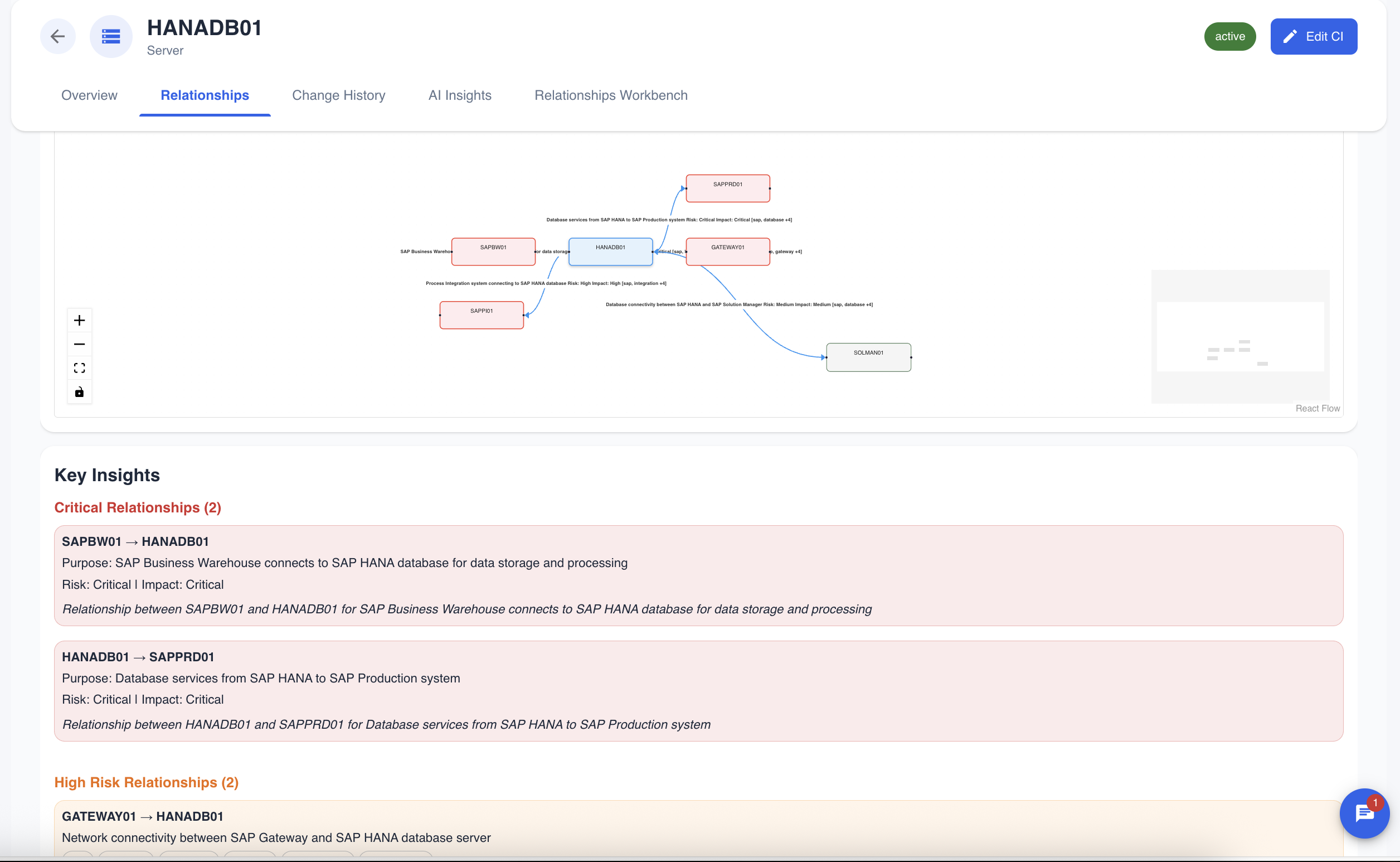Switch to Relationships Workbench tab
This screenshot has width=1400, height=862.
611,95
